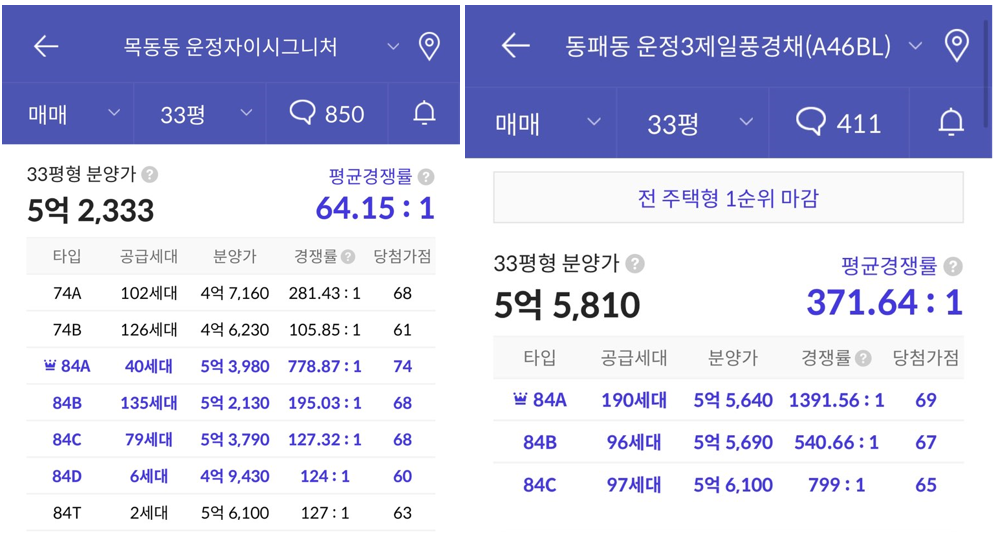997x534 pixels.
Task: Click 전 주택형 1순위 마감 banner
Action: click(x=728, y=198)
